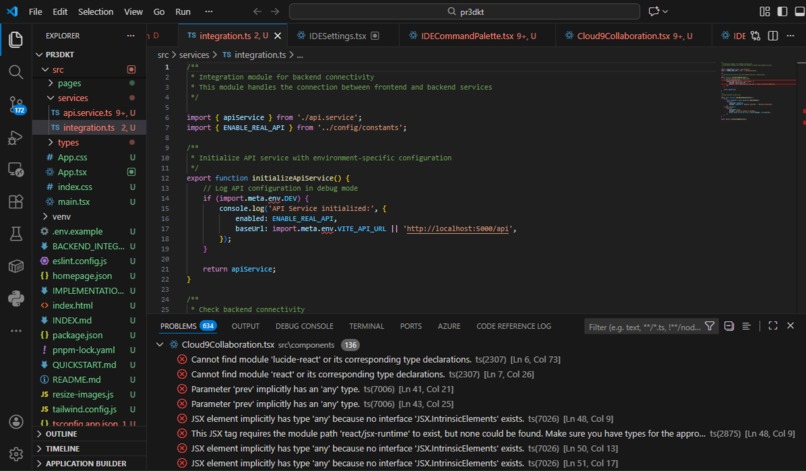
Task: Click the VS Code logo icon
Action: (x=12, y=11)
